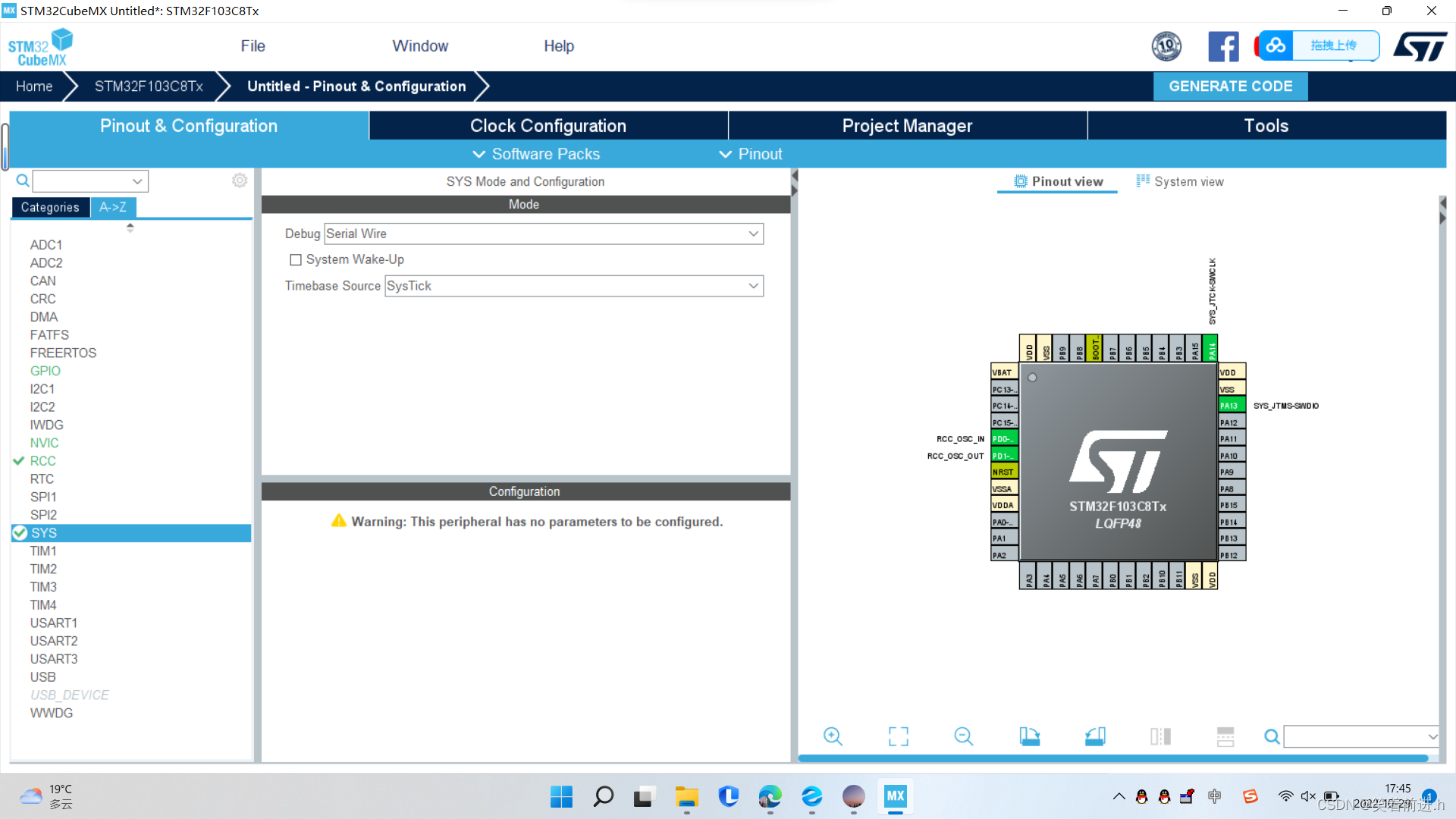1456x819 pixels.
Task: Zoom in on the chip pinout view
Action: (832, 736)
